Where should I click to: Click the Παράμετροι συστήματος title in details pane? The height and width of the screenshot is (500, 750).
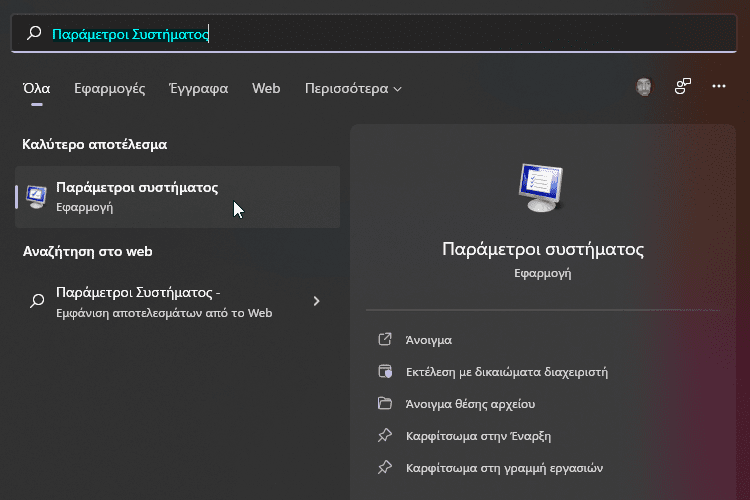click(x=543, y=249)
